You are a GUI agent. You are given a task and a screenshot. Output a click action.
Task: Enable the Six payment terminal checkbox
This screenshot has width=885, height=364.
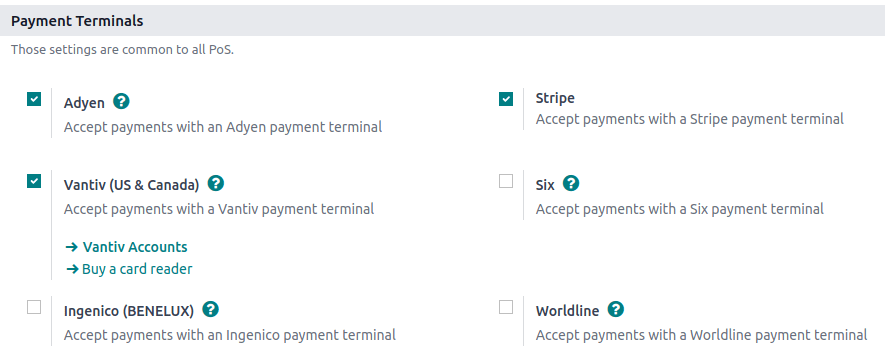click(506, 181)
